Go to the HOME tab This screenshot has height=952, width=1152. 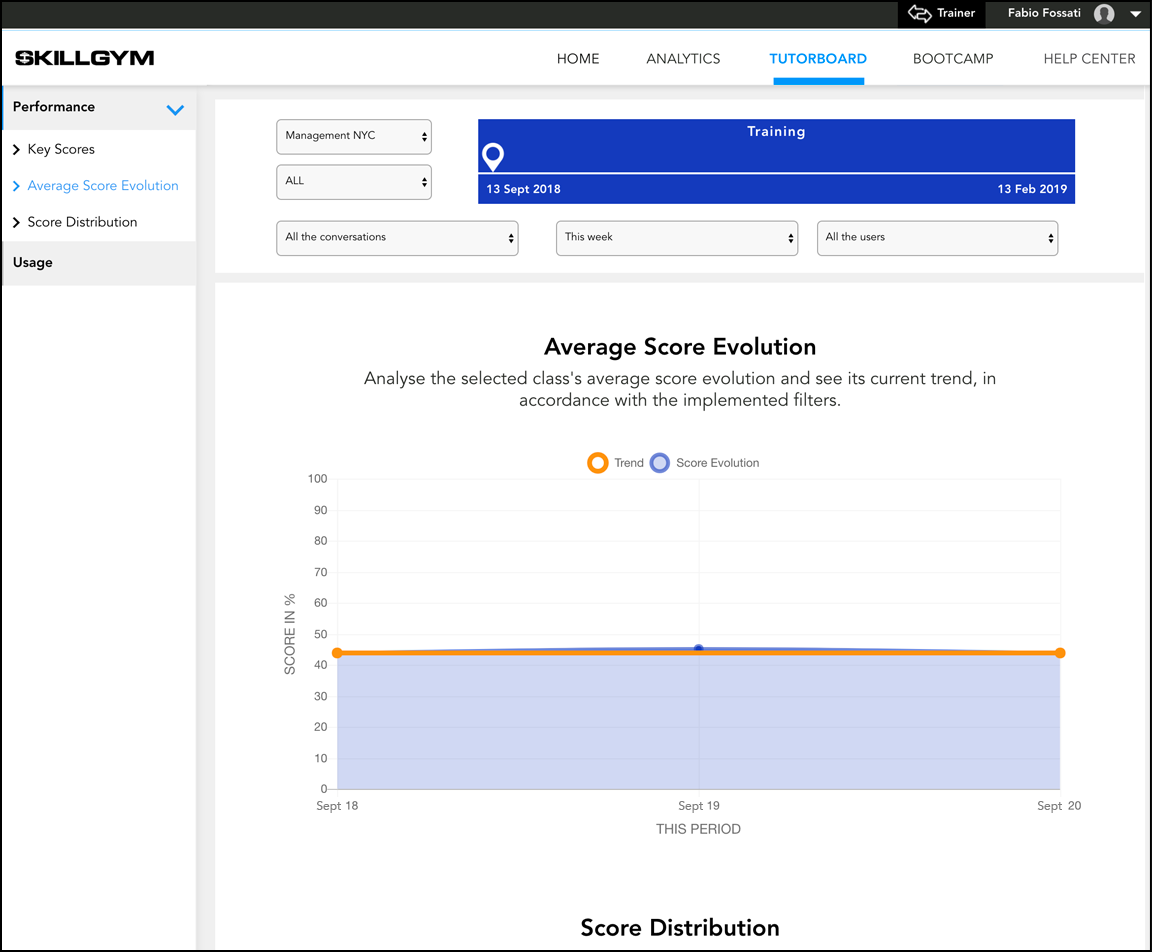pyautogui.click(x=577, y=59)
